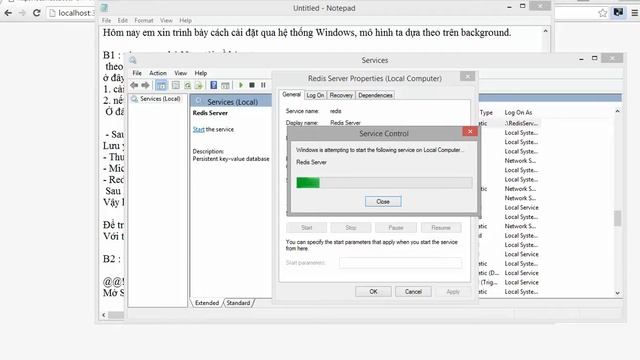
Task: Close Service Control with red X
Action: pyautogui.click(x=470, y=131)
